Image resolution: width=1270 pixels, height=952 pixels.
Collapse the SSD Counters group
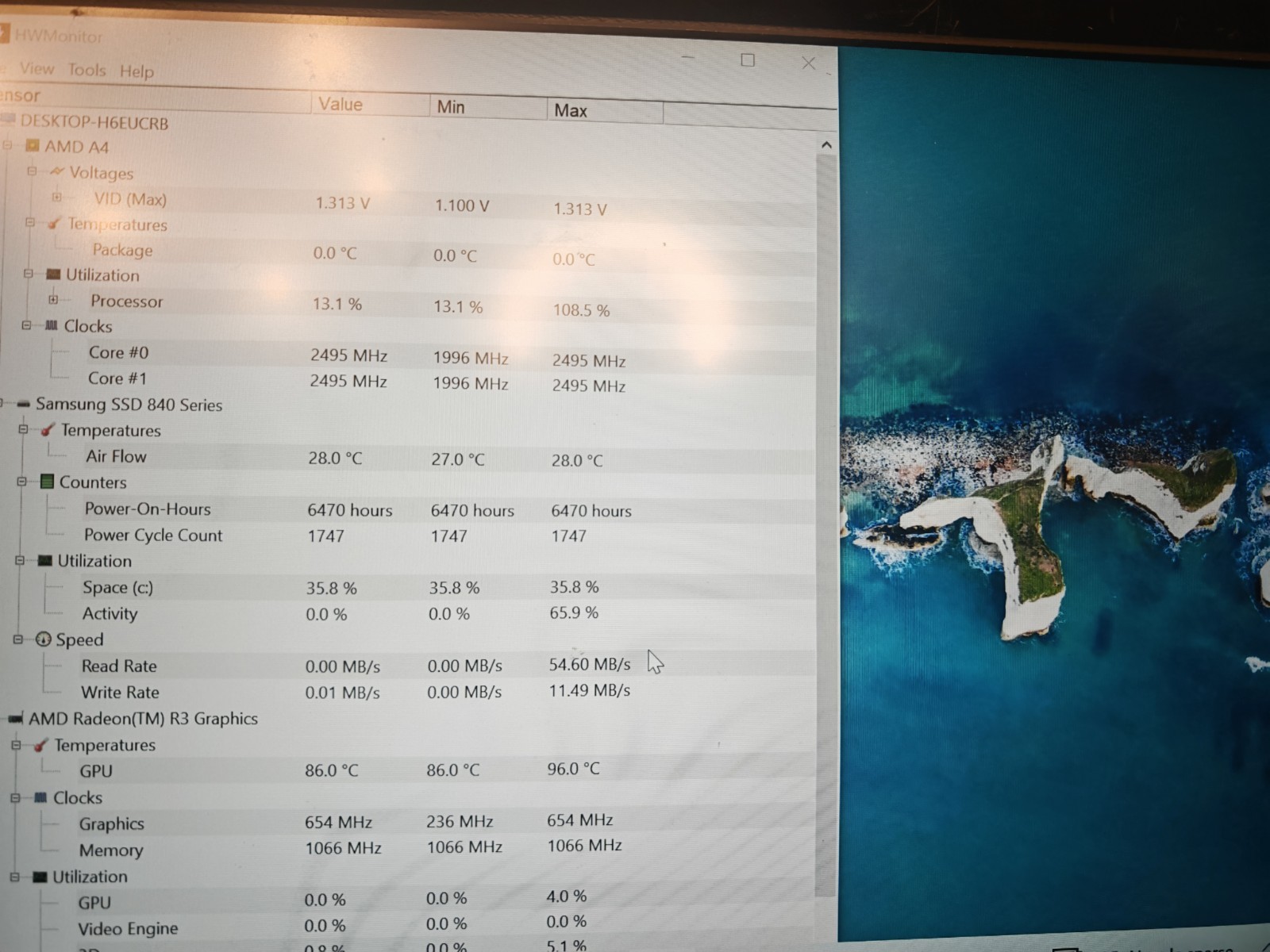tap(21, 482)
